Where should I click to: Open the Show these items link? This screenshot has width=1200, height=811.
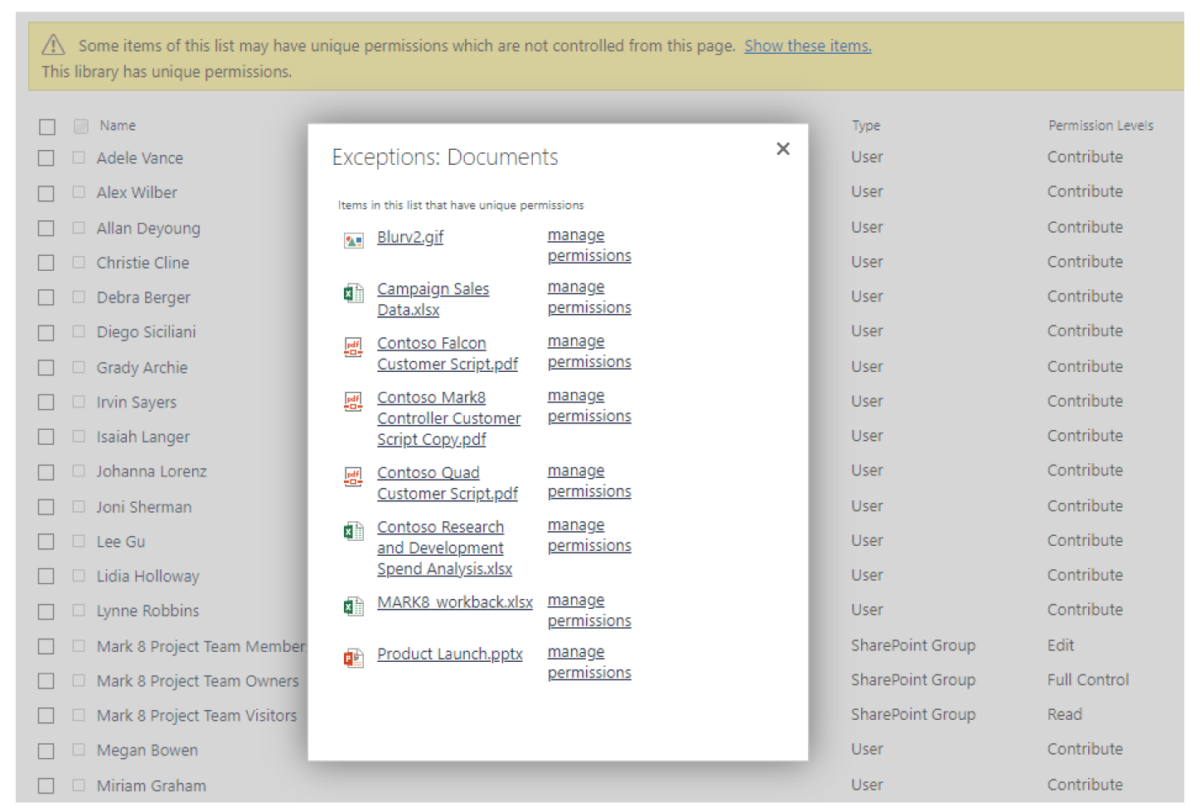coord(808,46)
